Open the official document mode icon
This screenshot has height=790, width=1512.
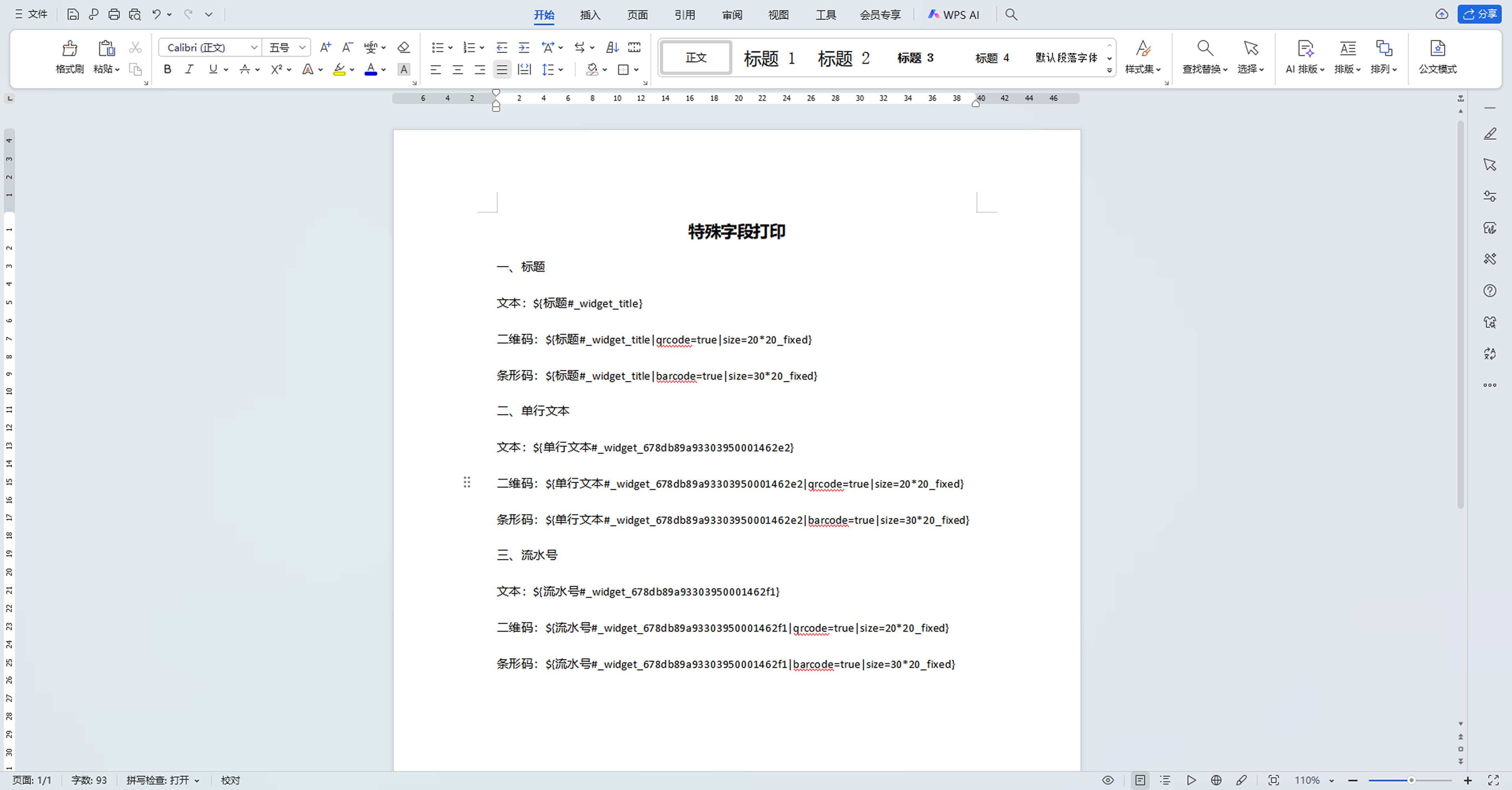[1437, 49]
